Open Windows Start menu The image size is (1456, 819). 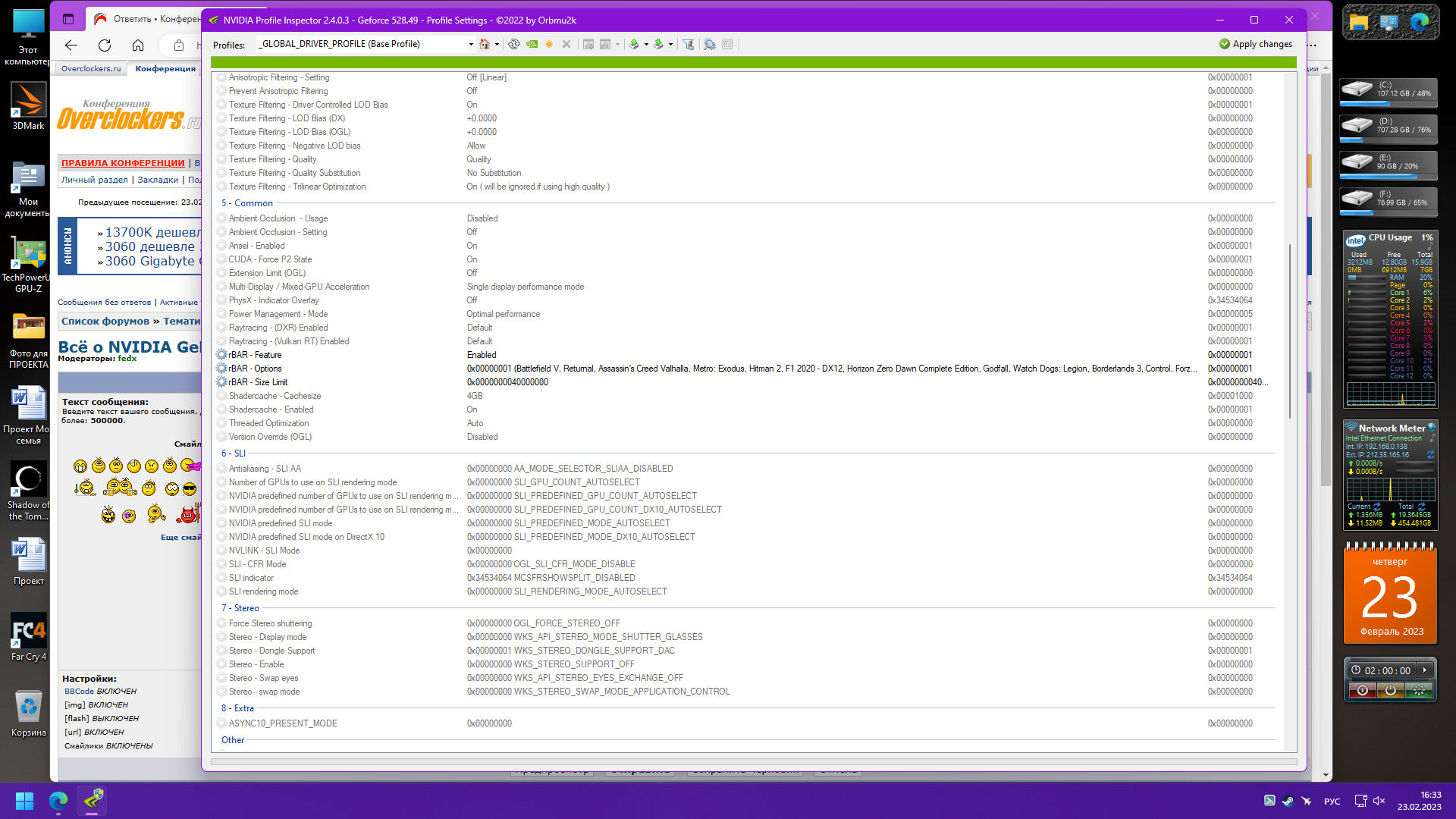click(x=24, y=801)
